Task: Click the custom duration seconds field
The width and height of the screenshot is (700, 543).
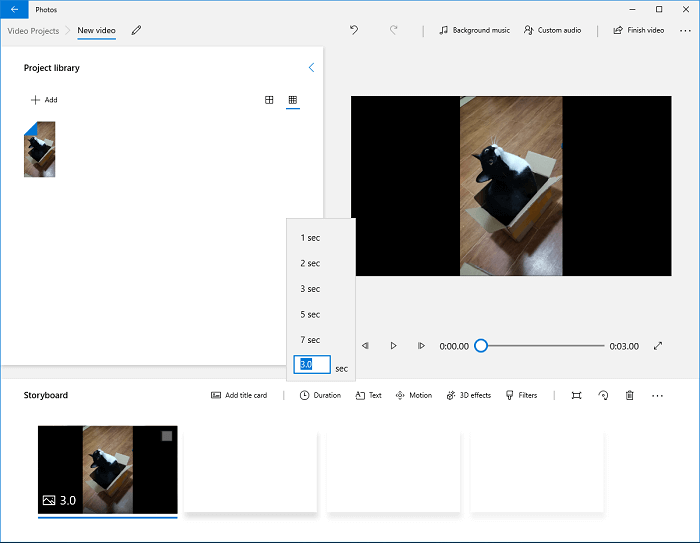Action: click(311, 366)
